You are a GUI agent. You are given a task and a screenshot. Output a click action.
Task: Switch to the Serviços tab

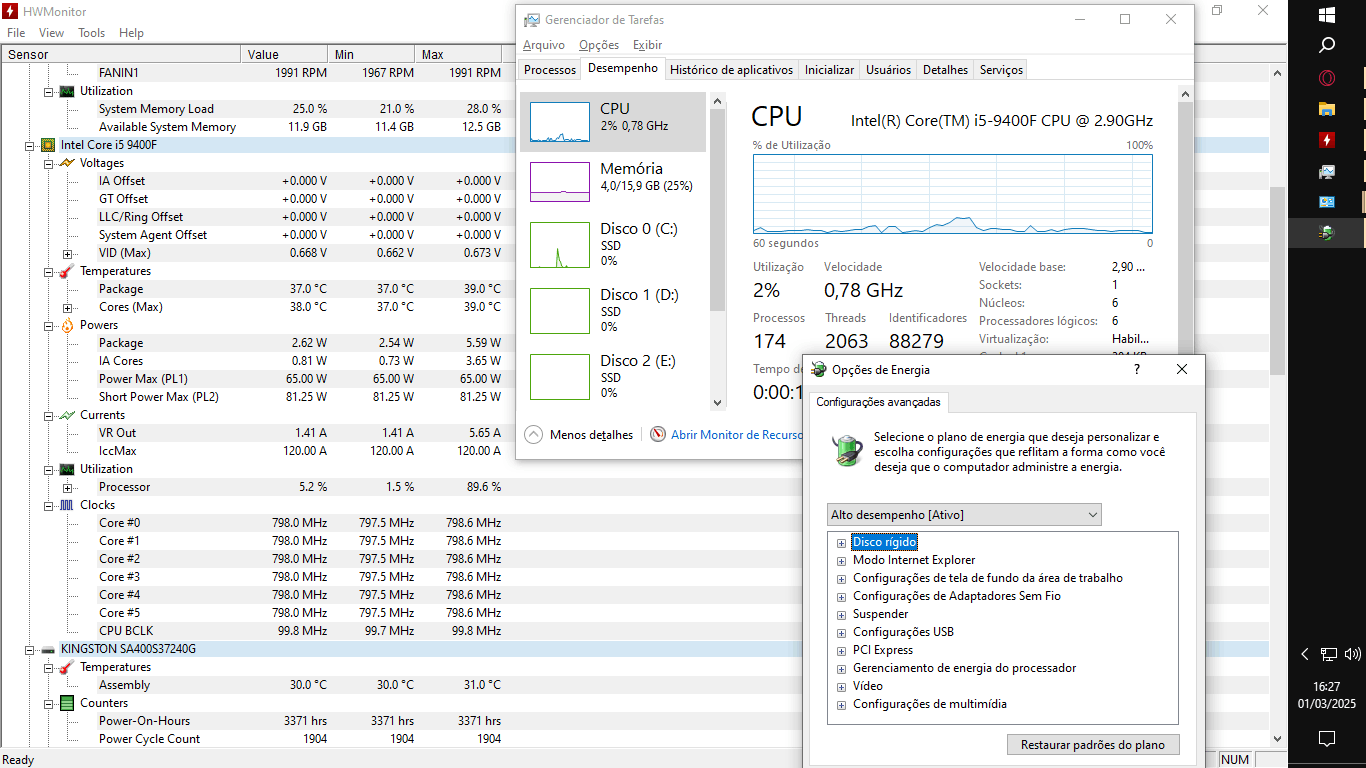click(x=1001, y=70)
